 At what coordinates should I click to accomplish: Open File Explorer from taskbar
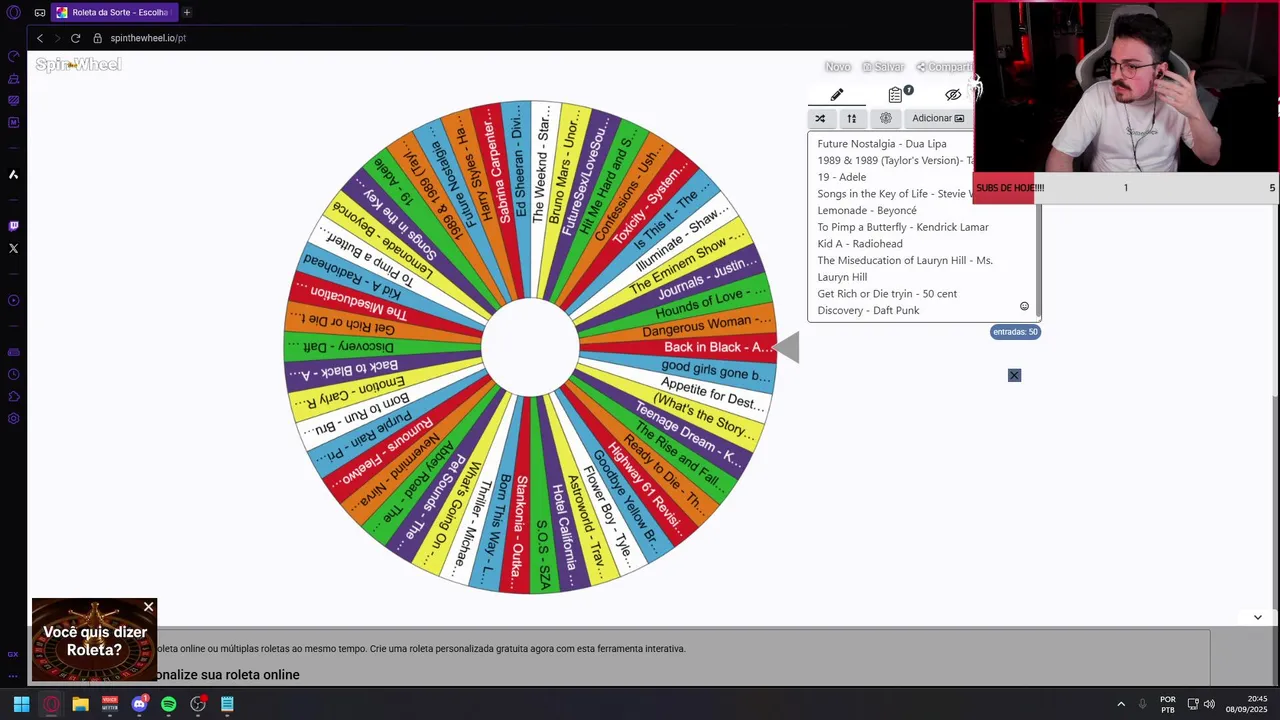click(x=81, y=704)
